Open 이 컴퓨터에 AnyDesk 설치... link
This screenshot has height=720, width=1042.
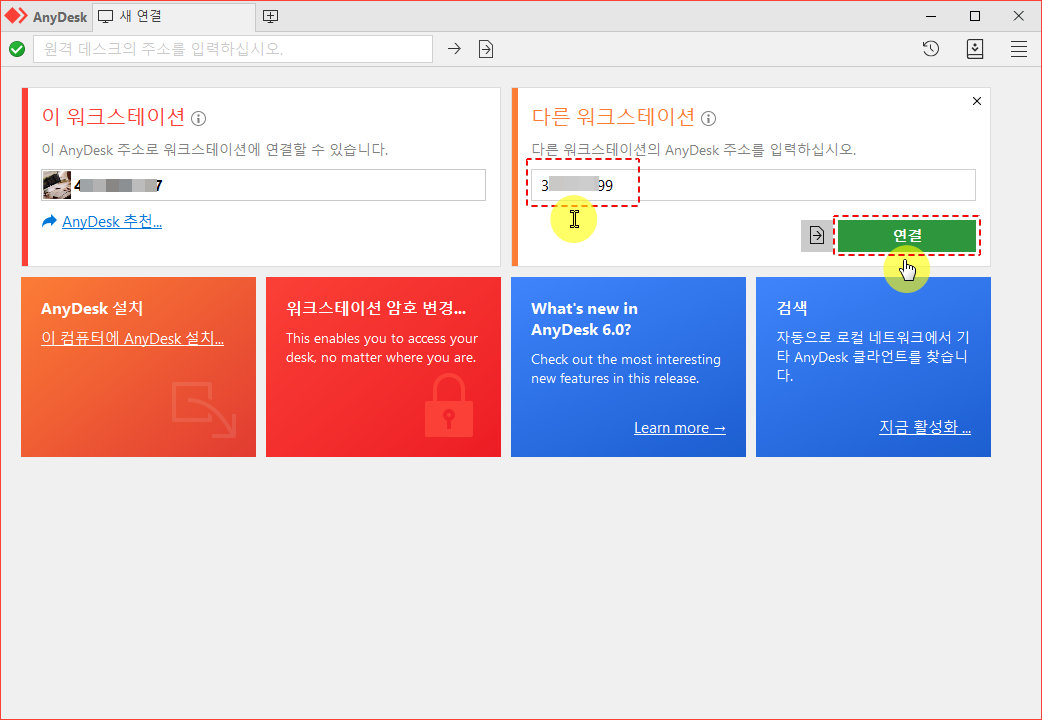(x=132, y=338)
